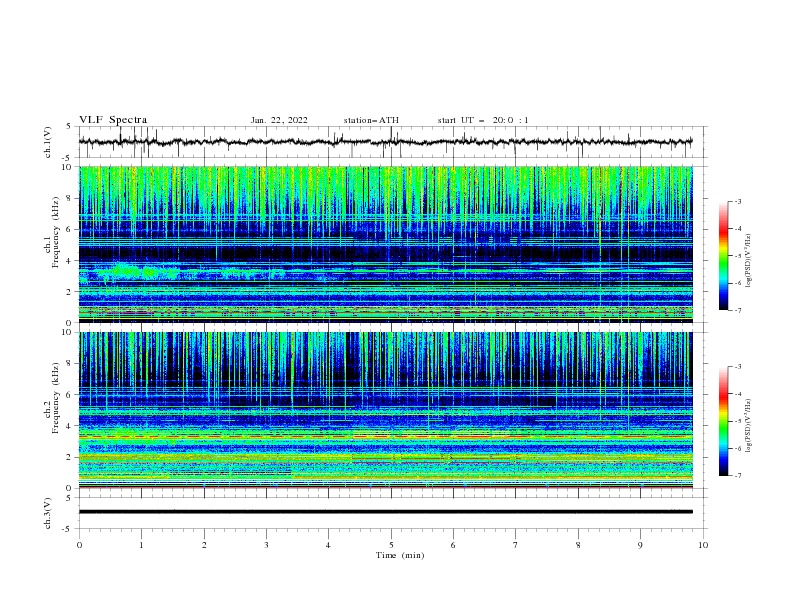Click the "5" tick on time axis
The height and width of the screenshot is (612, 792).
coord(391,545)
